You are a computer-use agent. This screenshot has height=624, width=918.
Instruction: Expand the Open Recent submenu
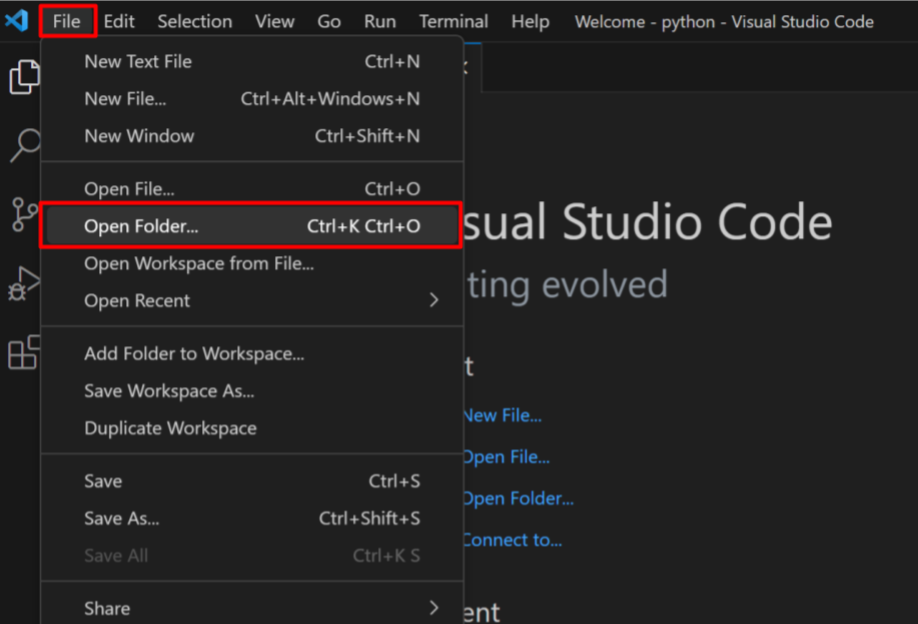pos(252,301)
